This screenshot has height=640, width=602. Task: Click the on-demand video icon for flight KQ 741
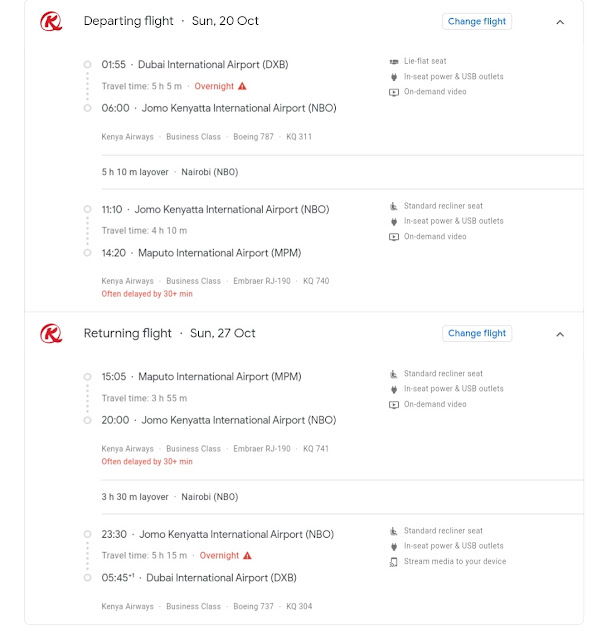coord(394,404)
